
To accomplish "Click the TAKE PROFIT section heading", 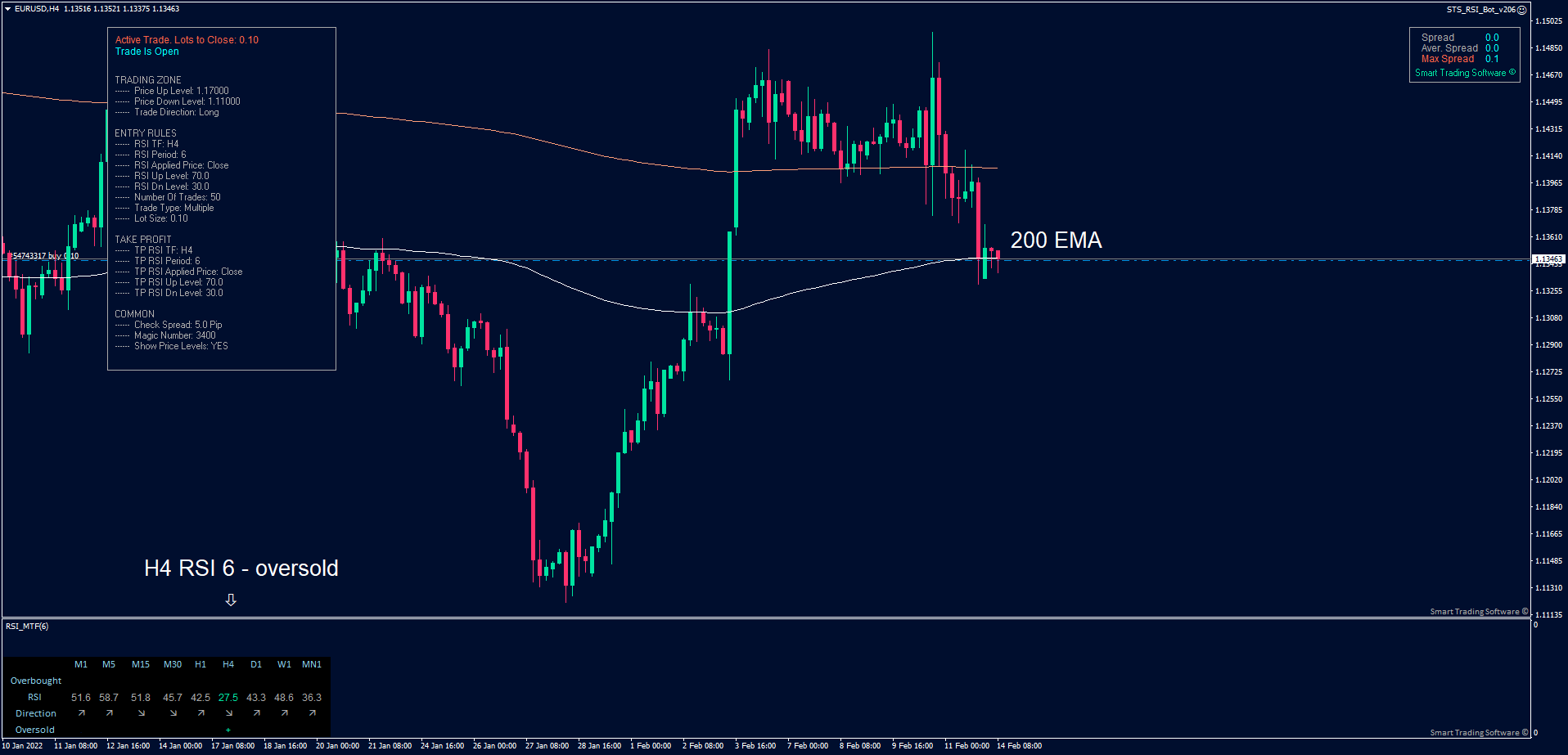I will (x=143, y=240).
